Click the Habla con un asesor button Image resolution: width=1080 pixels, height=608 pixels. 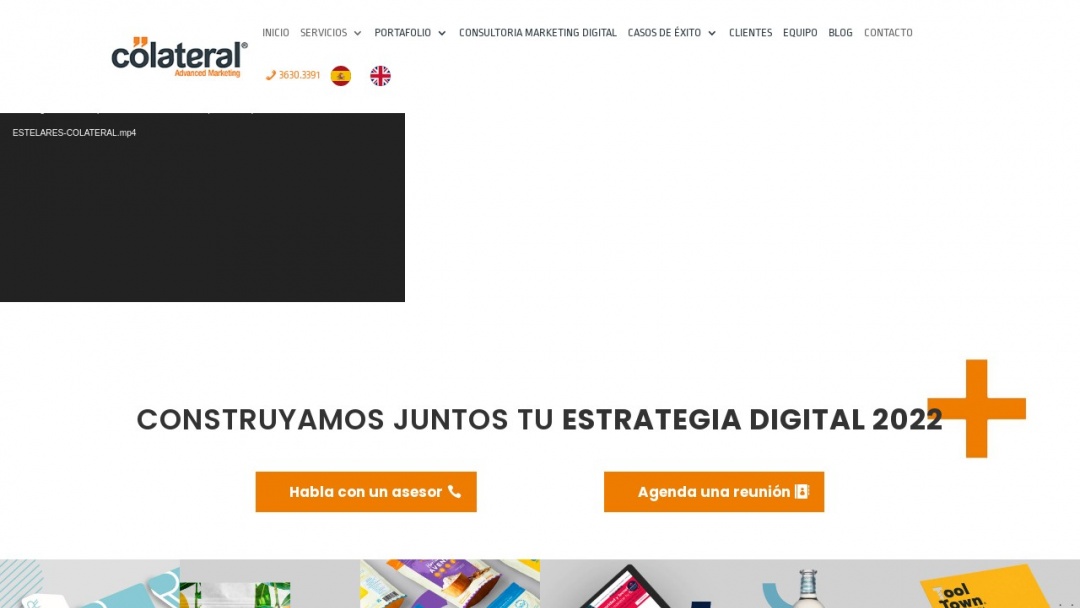pyautogui.click(x=366, y=491)
